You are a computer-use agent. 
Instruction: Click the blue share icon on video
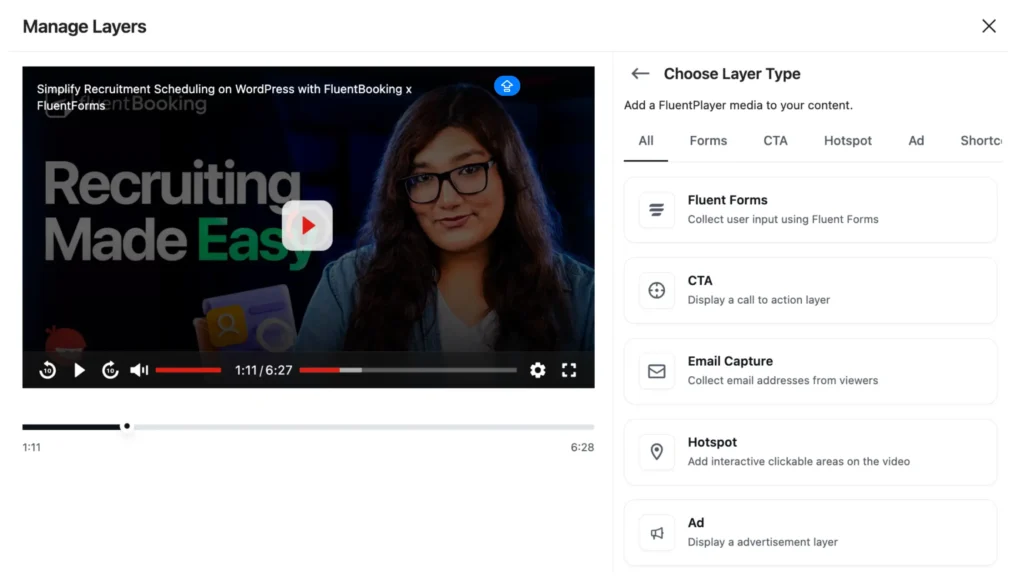coord(507,86)
